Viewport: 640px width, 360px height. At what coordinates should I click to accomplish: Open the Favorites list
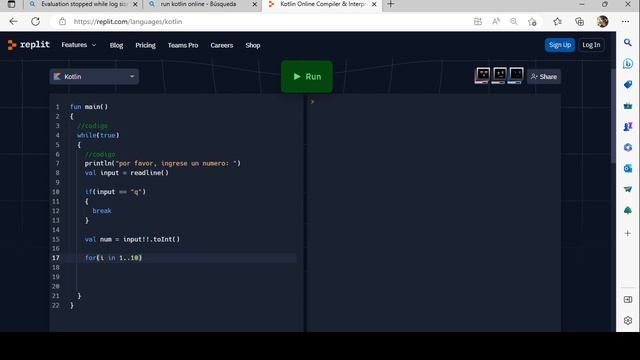[x=558, y=22]
